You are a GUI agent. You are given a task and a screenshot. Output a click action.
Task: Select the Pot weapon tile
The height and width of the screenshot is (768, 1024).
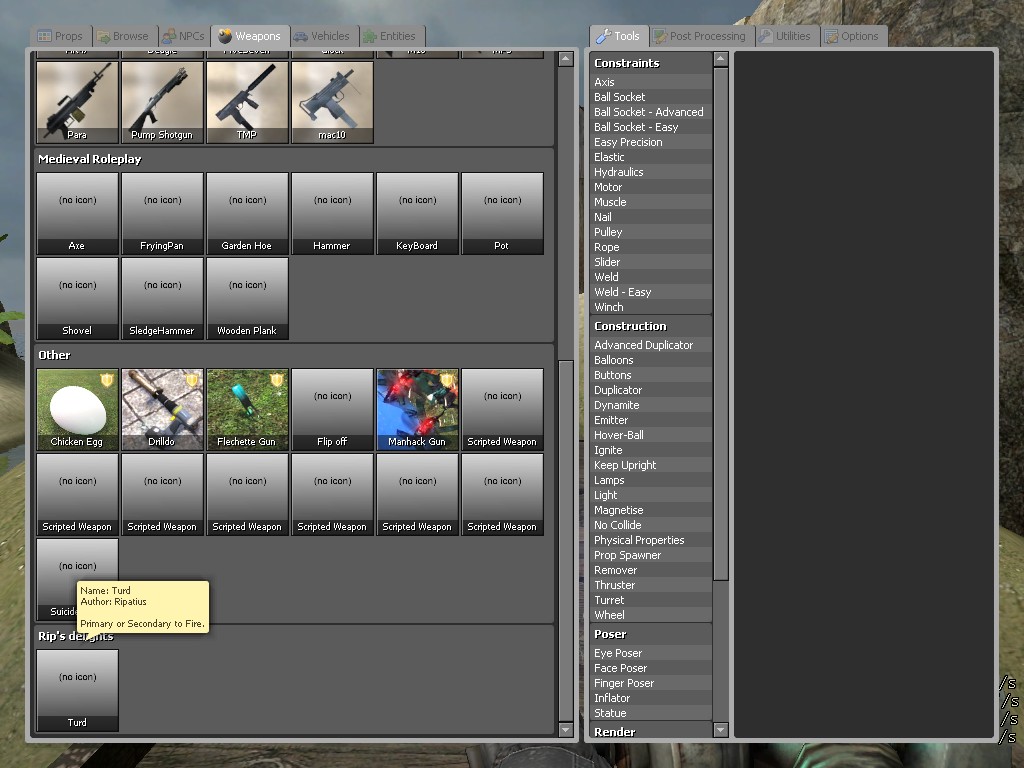click(x=502, y=213)
